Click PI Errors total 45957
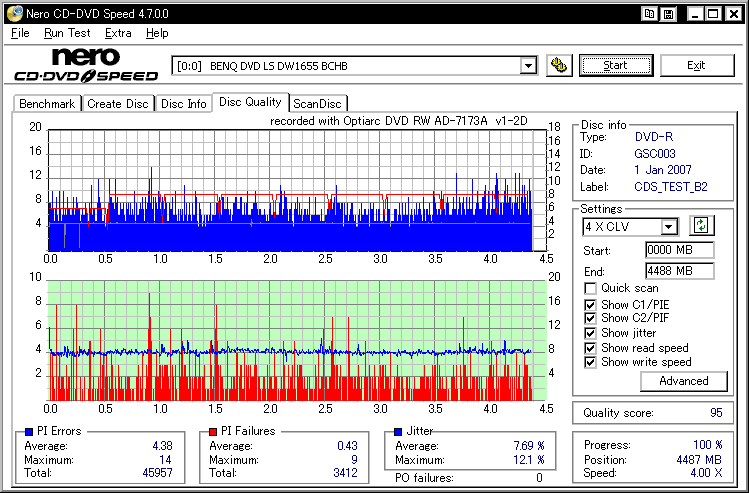Viewport: 749px width, 493px height. [157, 473]
